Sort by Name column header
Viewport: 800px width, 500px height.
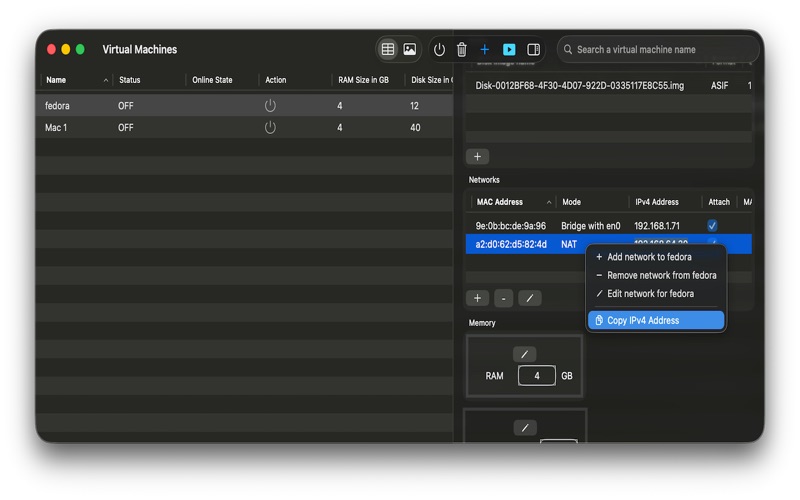[x=77, y=80]
